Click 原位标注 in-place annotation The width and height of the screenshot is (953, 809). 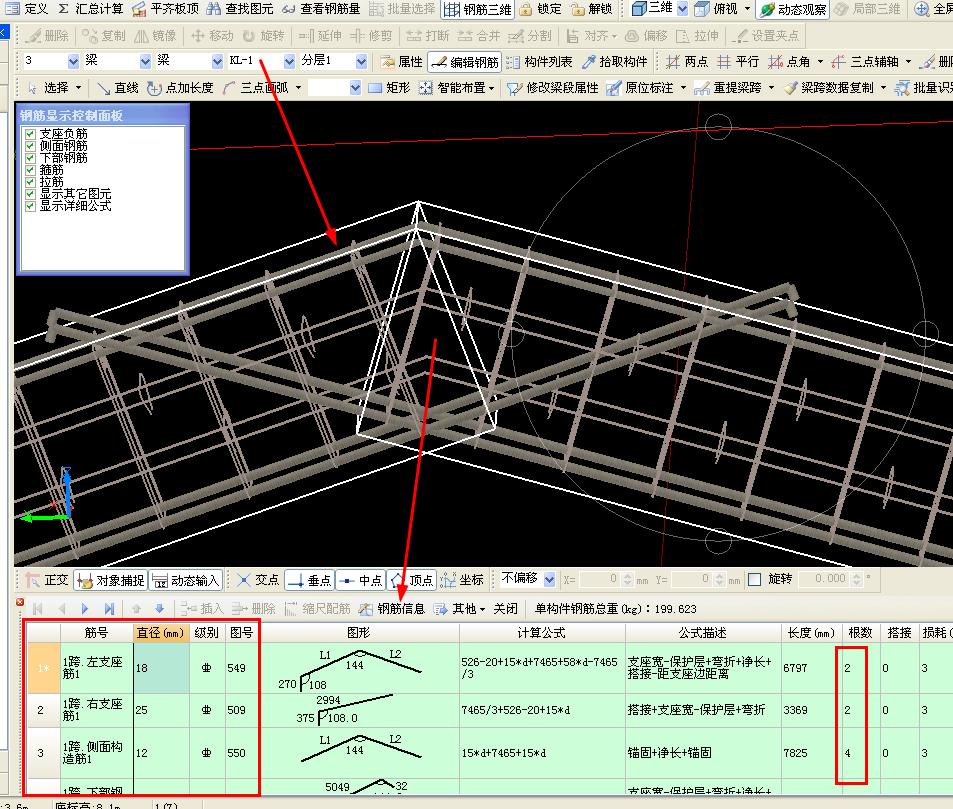[x=641, y=88]
